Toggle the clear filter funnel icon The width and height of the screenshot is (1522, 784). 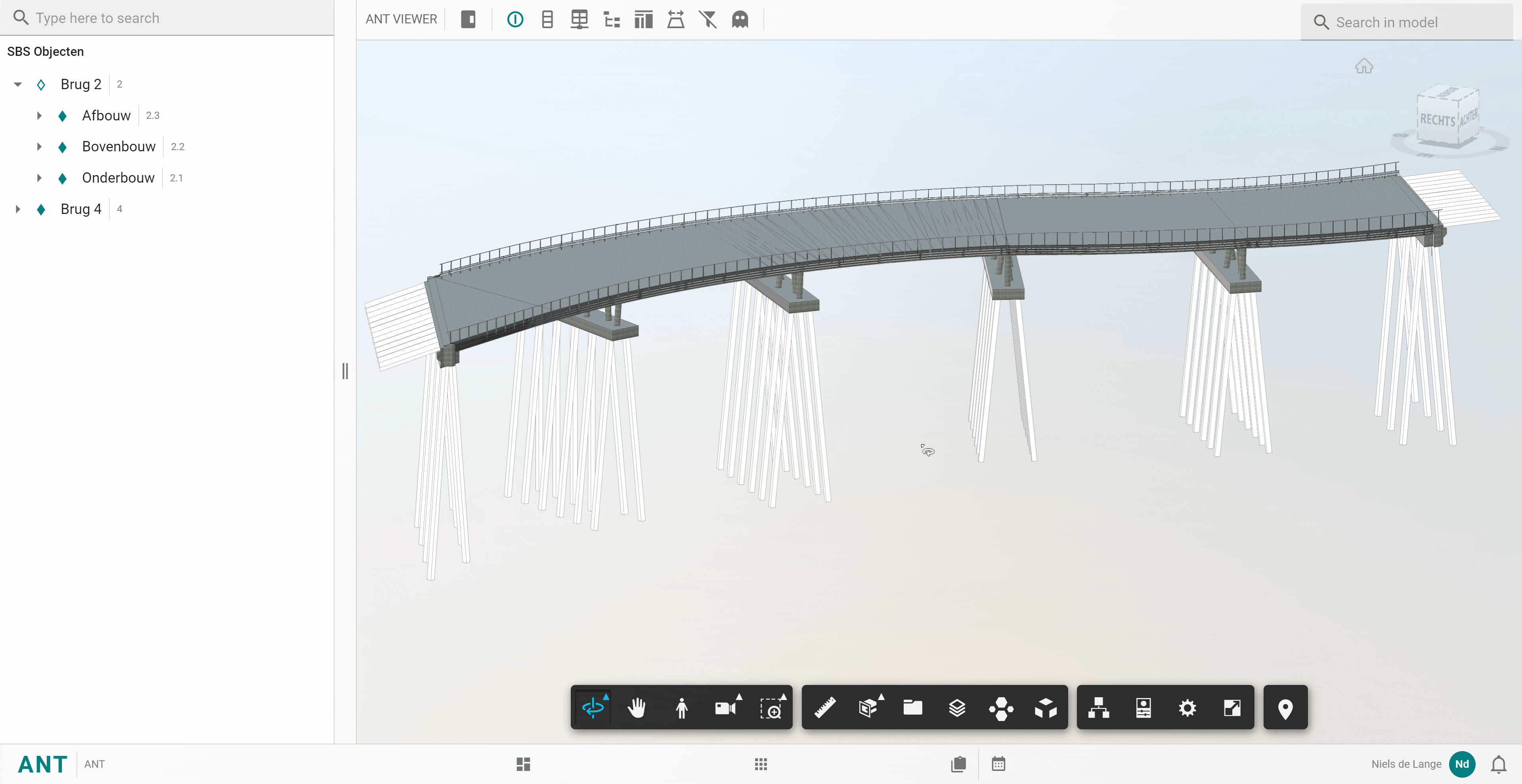707,19
